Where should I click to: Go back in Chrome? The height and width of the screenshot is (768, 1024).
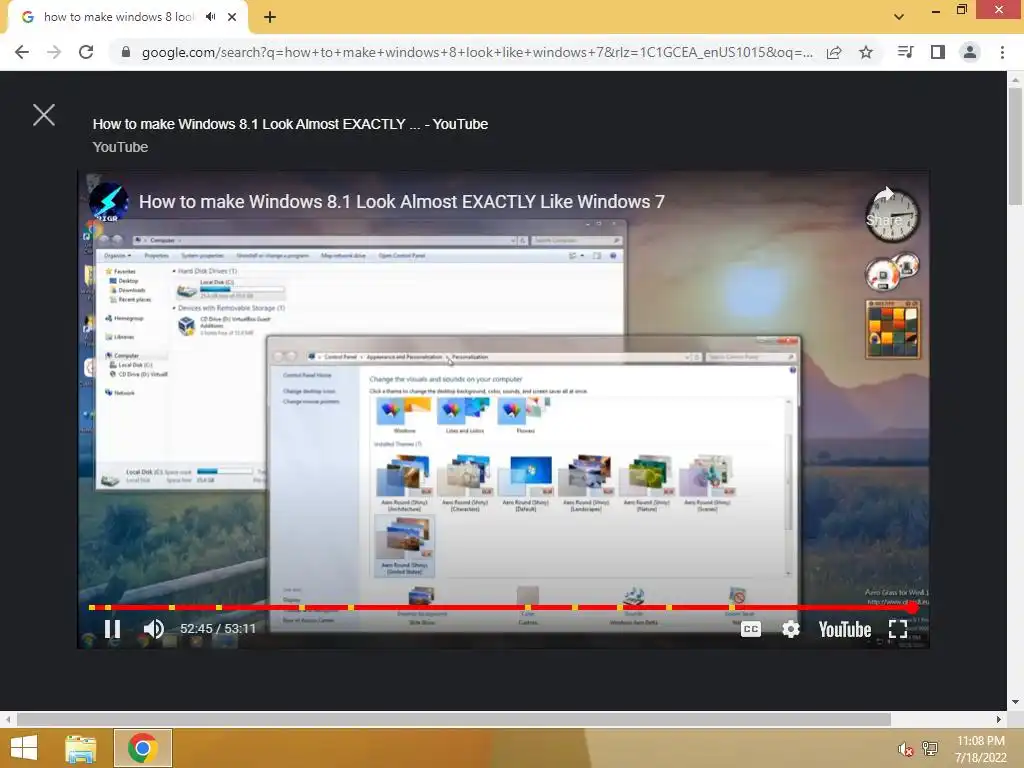point(22,52)
